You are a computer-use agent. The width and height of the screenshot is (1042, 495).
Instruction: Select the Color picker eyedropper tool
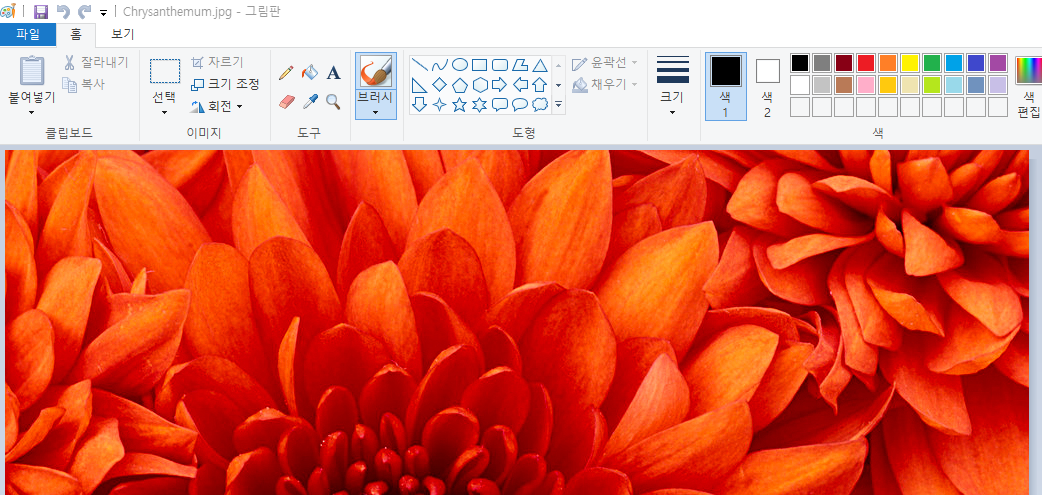310,102
